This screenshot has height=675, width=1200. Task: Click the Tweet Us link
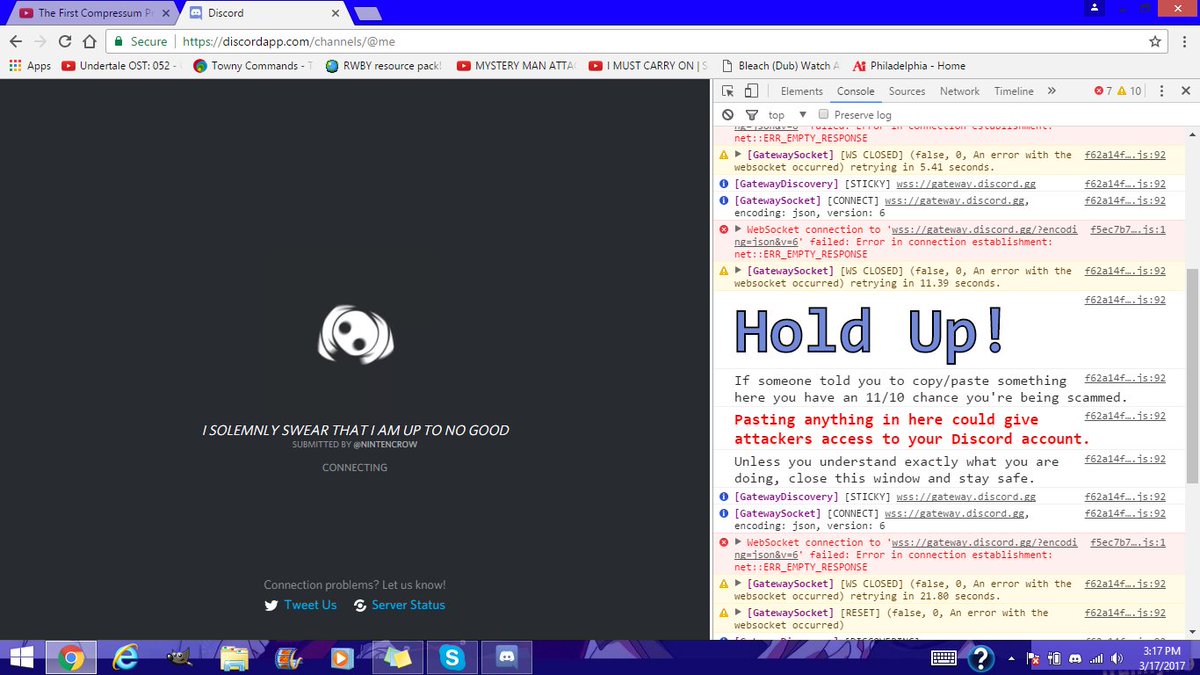click(310, 605)
